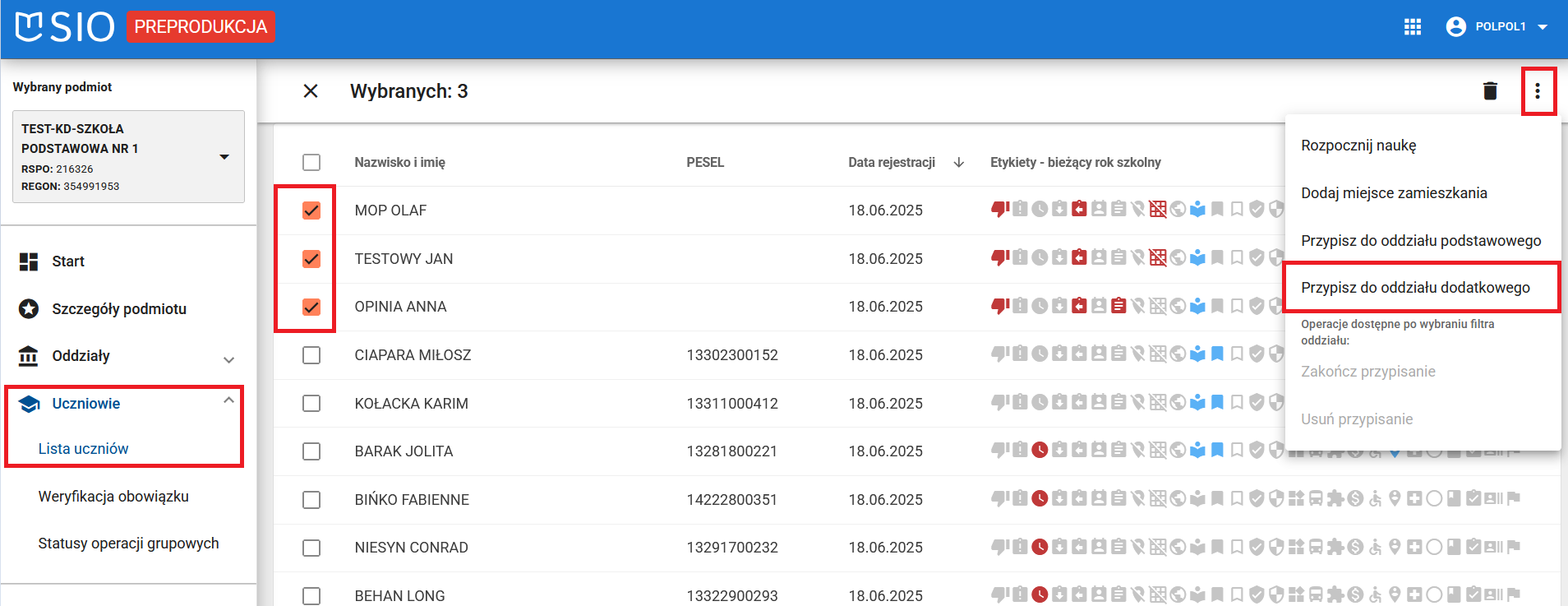
Task: Click the SIO logo
Action: tap(66, 27)
